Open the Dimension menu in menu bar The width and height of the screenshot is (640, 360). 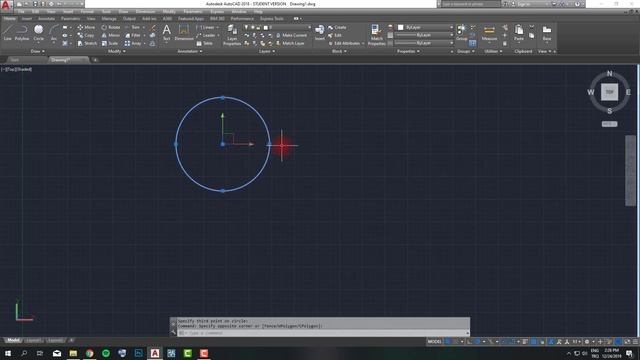coord(145,12)
